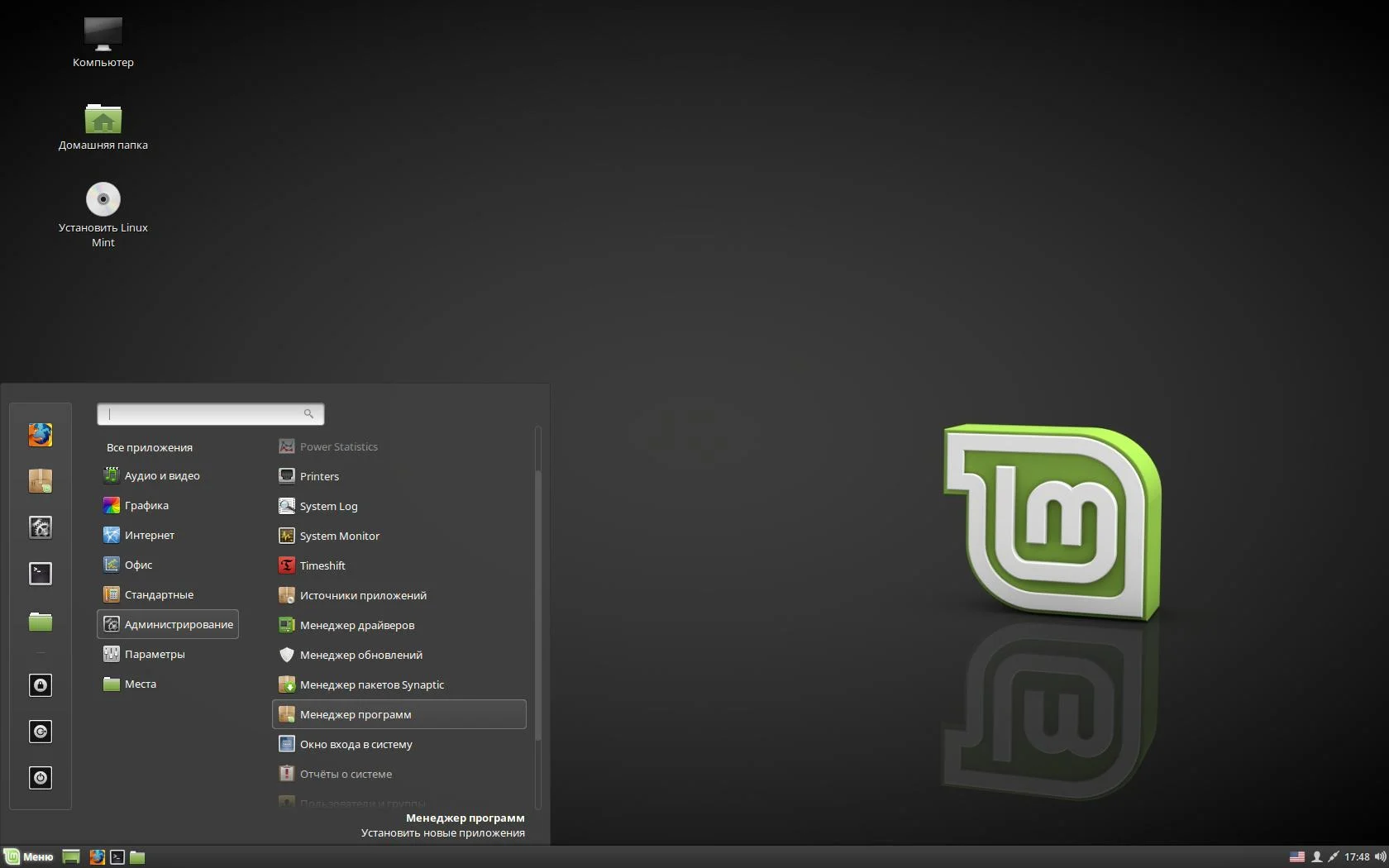The width and height of the screenshot is (1389, 868).
Task: Open System Settings from the favorites sidebar
Action: click(x=41, y=527)
